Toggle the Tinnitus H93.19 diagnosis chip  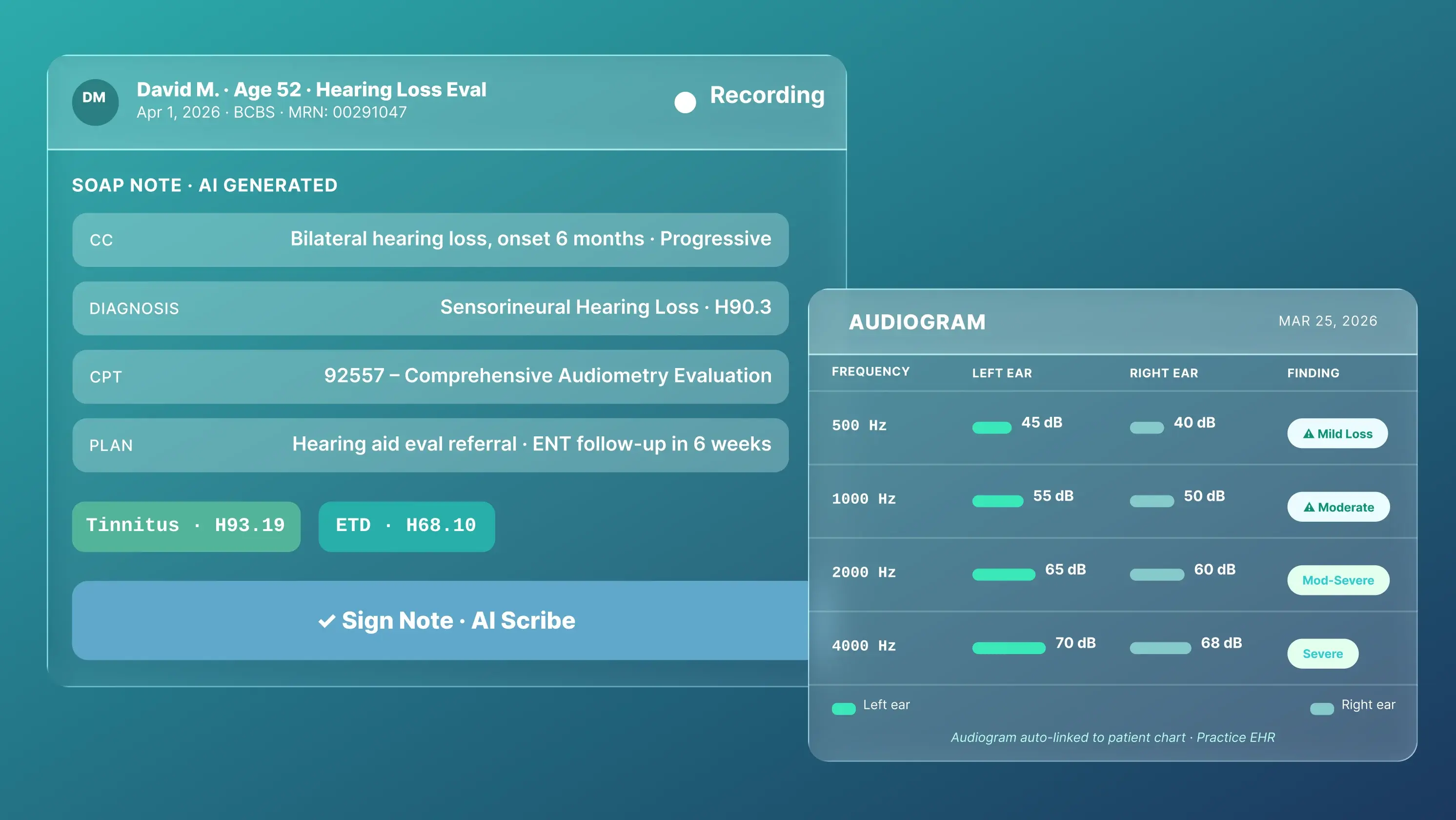[186, 526]
